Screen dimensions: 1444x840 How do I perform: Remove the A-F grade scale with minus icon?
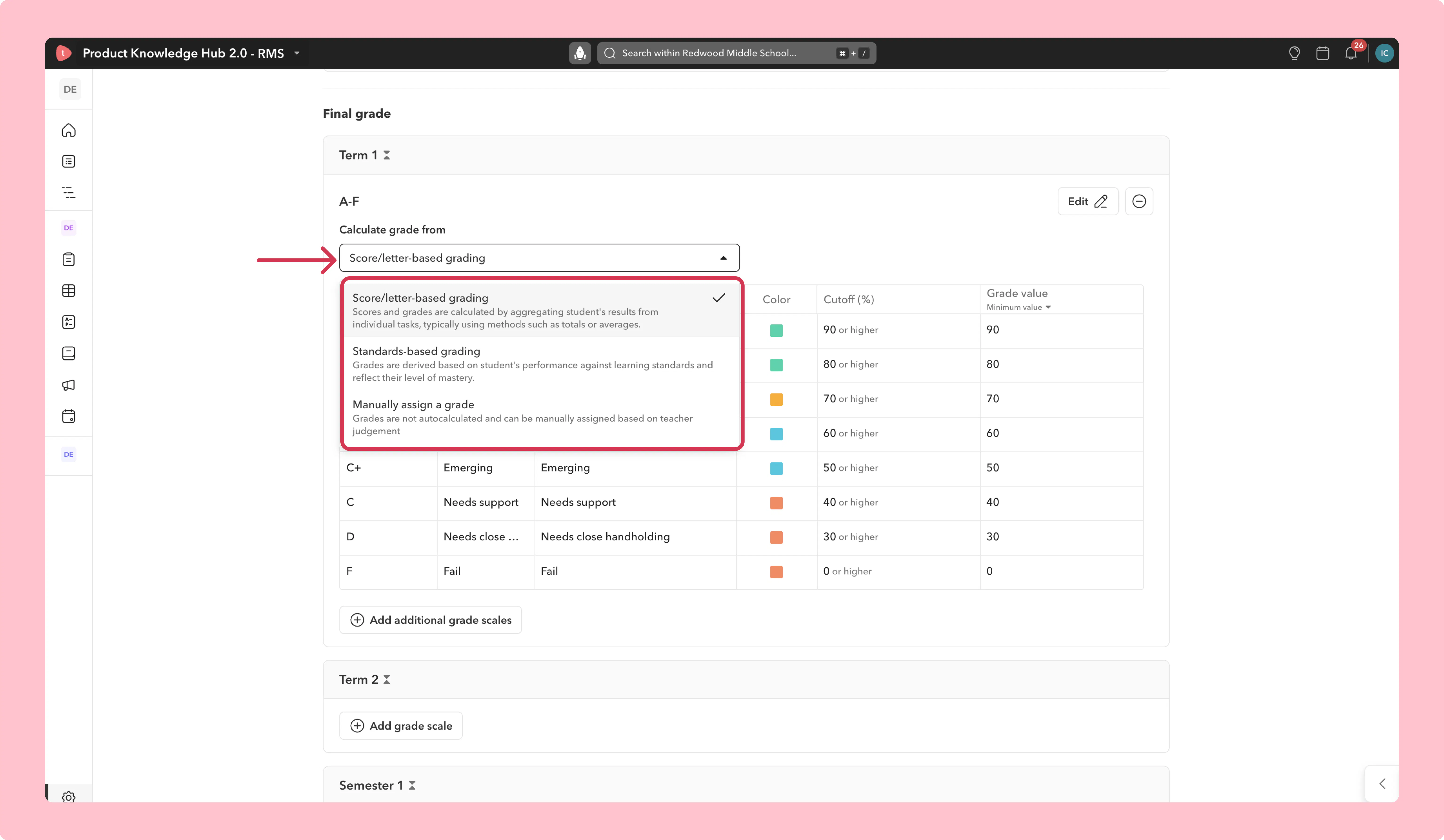[1139, 202]
